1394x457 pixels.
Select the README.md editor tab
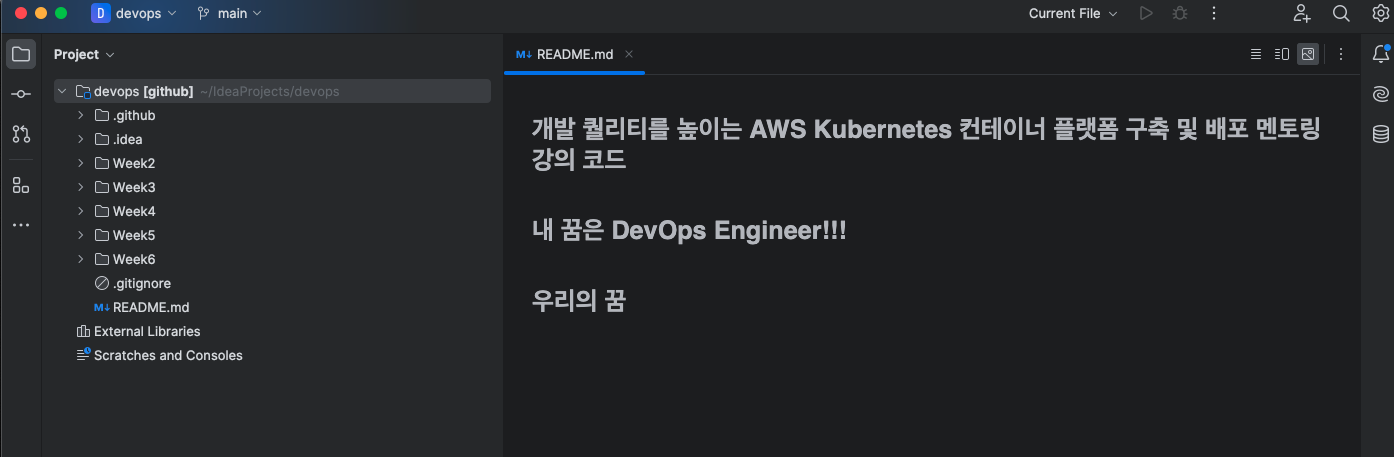(x=575, y=54)
